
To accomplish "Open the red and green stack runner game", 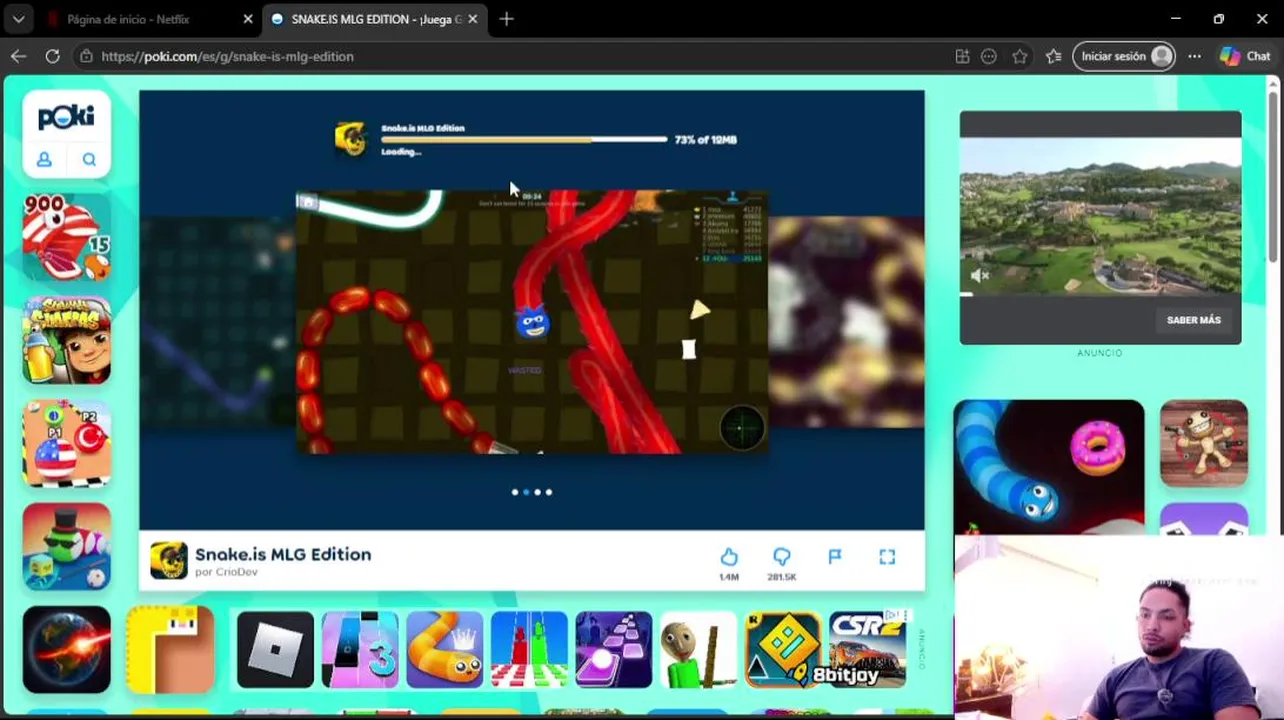I will click(x=529, y=650).
